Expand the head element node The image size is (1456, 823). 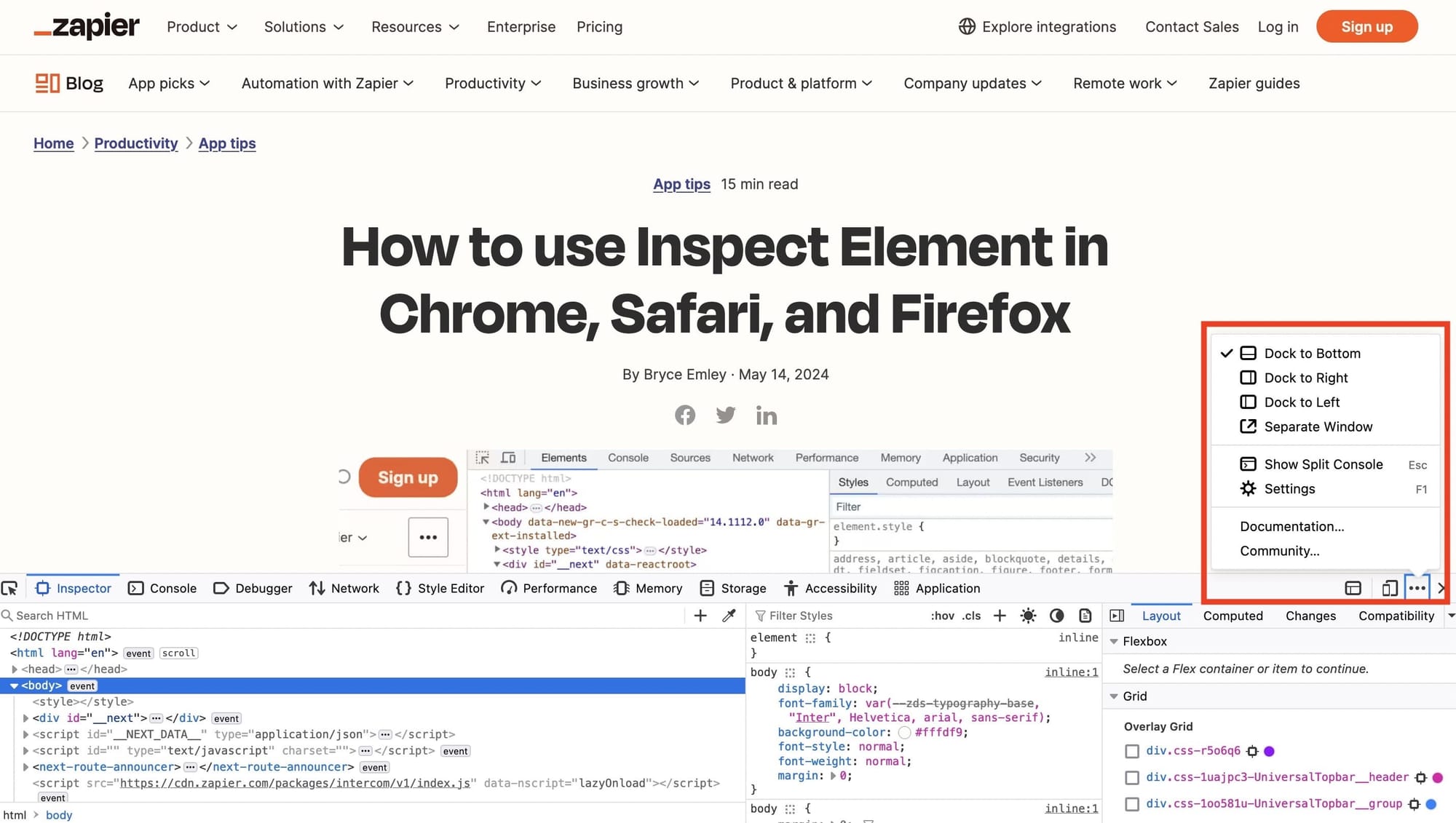[x=15, y=669]
